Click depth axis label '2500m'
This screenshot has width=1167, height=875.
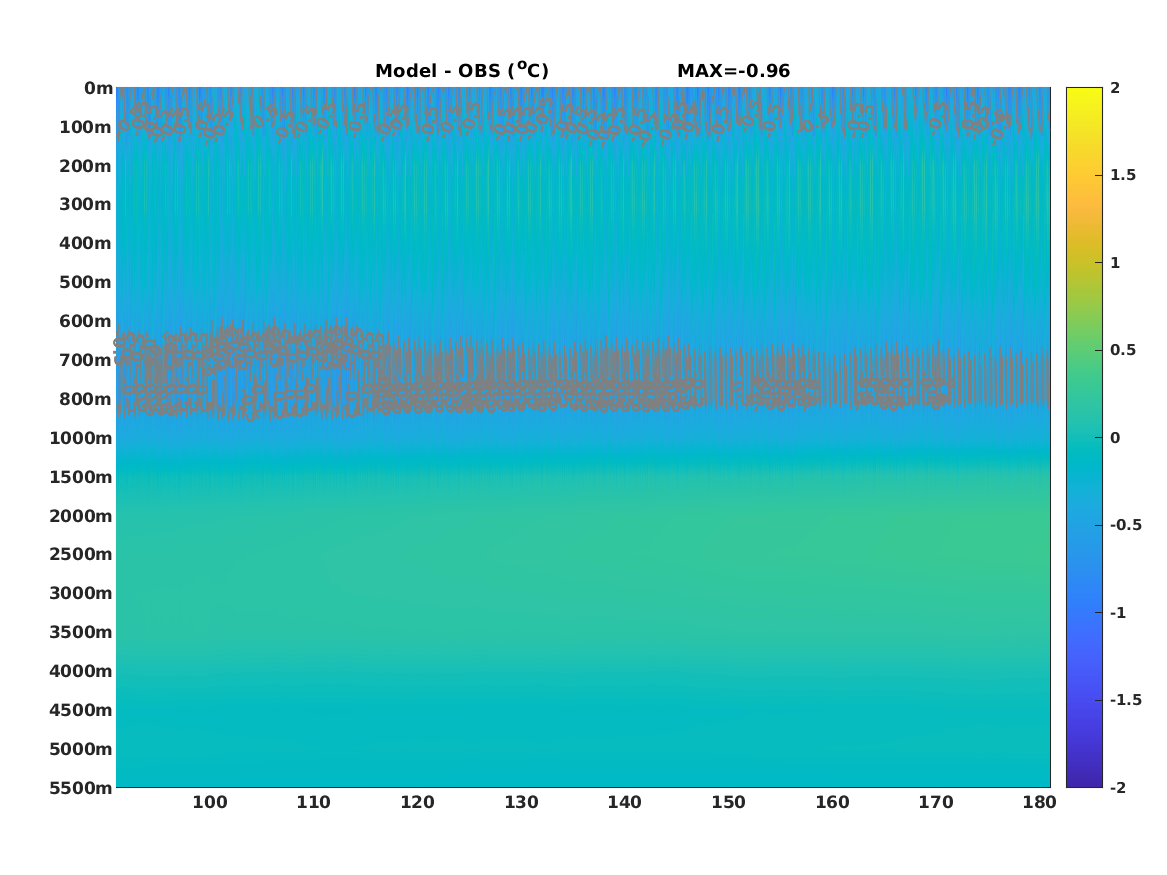click(81, 554)
